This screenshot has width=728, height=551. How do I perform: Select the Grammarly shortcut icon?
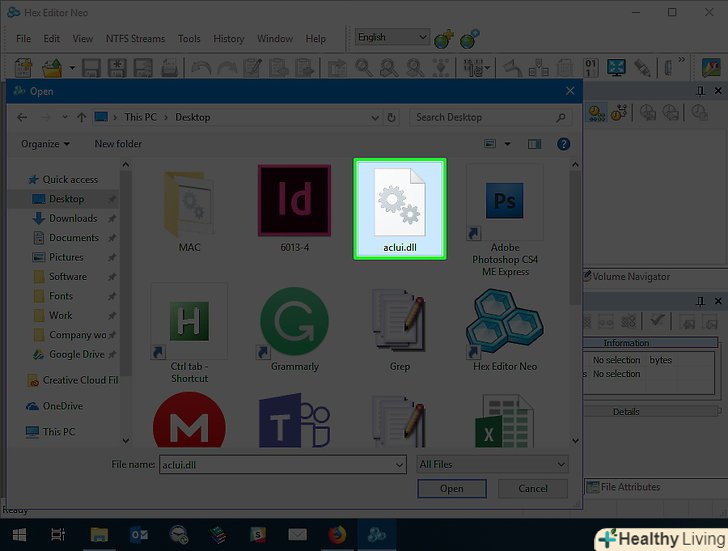[x=294, y=330]
